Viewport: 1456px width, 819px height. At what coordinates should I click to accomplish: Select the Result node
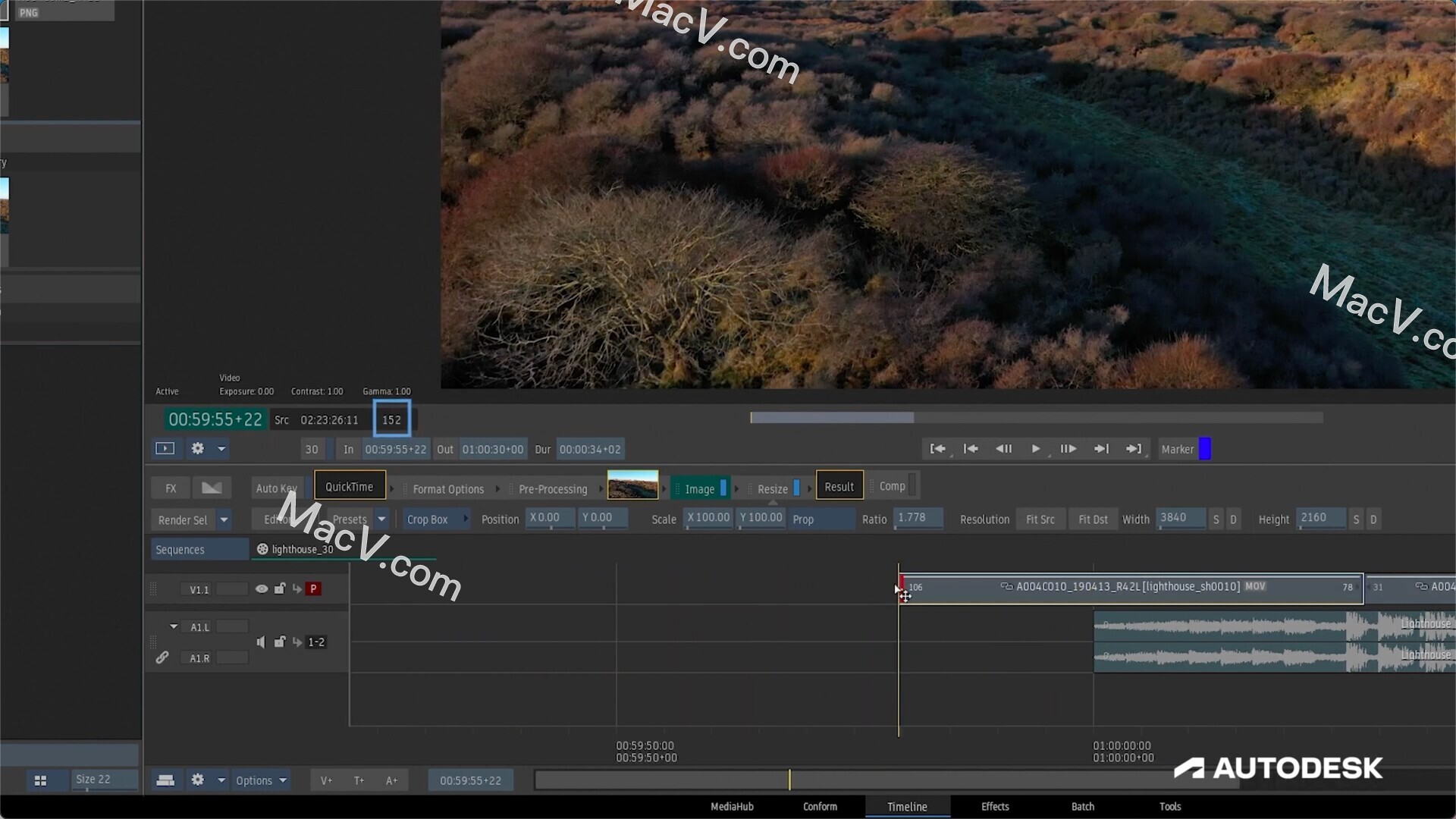pos(839,487)
